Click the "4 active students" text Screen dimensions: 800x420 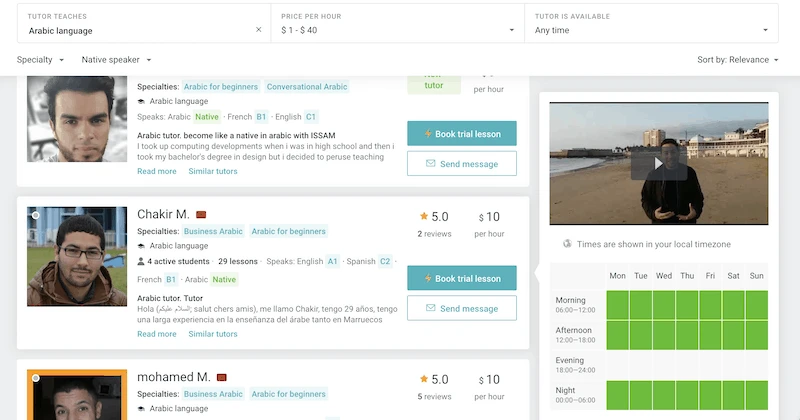pyautogui.click(x=179, y=261)
